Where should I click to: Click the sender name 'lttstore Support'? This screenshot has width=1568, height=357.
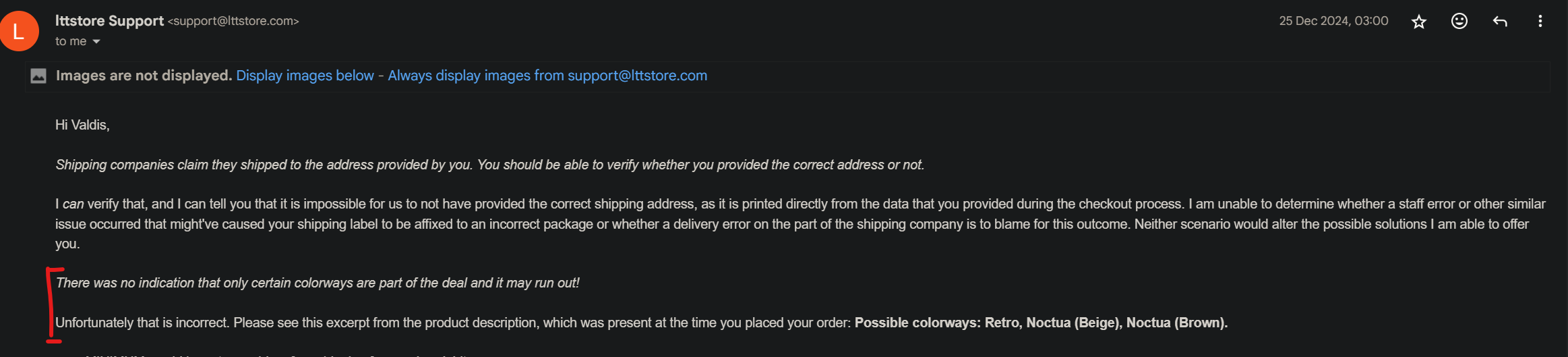(x=109, y=21)
